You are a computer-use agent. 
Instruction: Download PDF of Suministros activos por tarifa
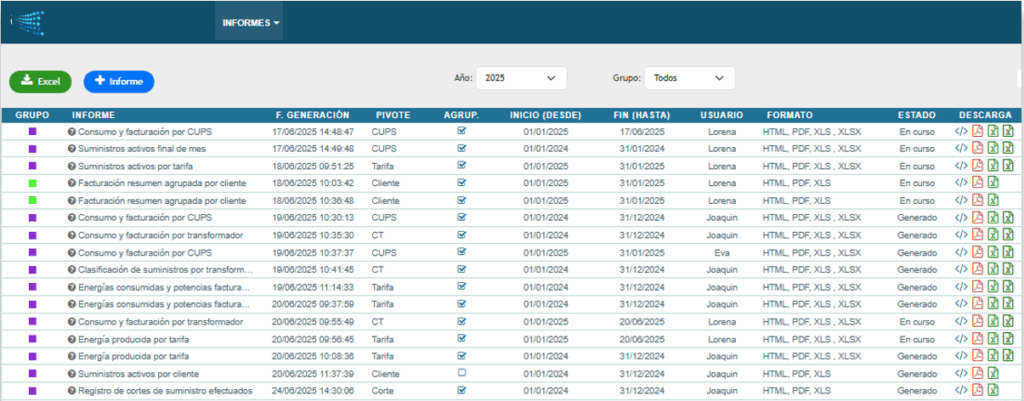(978, 166)
